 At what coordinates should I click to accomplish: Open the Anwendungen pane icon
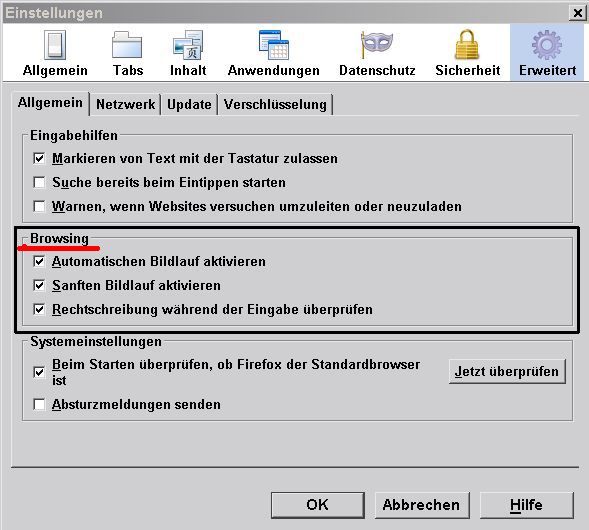pyautogui.click(x=273, y=45)
